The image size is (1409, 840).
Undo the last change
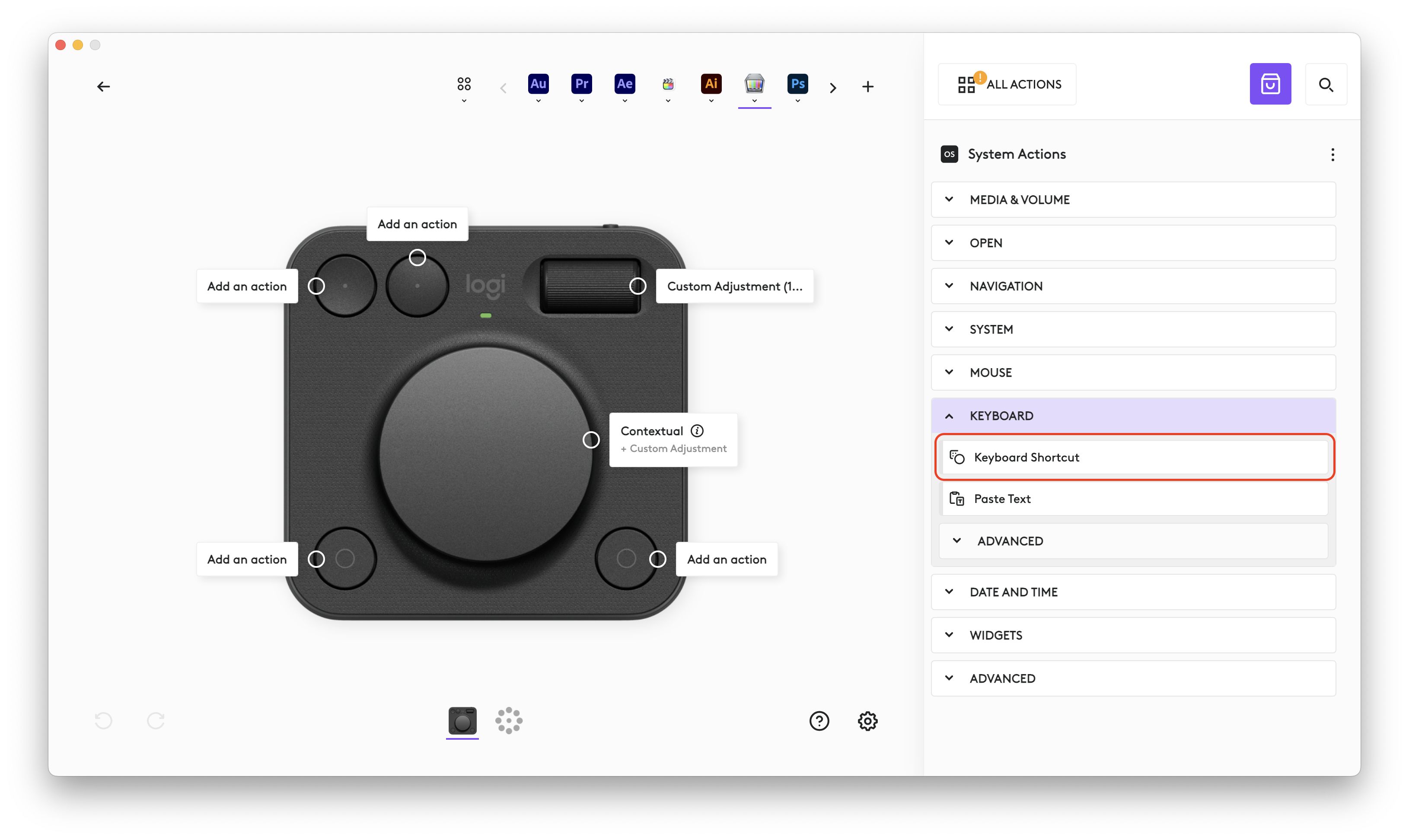point(103,721)
